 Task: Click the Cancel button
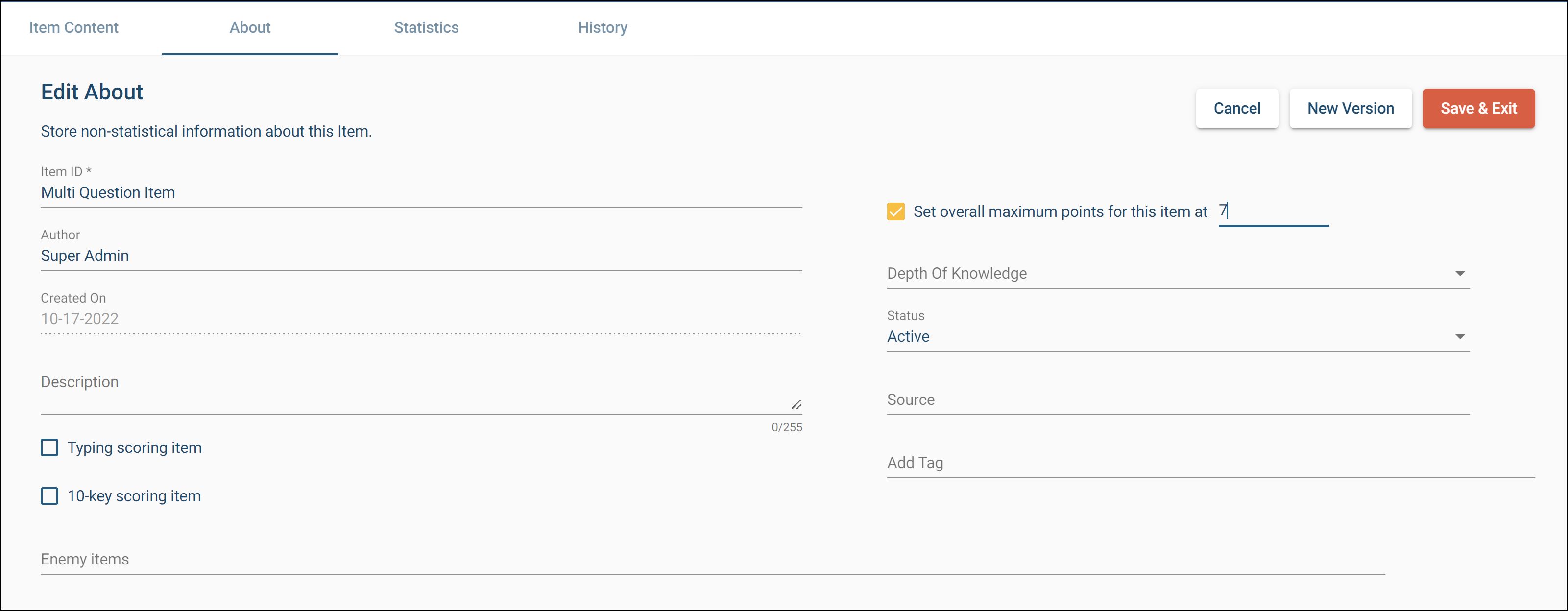(x=1236, y=108)
